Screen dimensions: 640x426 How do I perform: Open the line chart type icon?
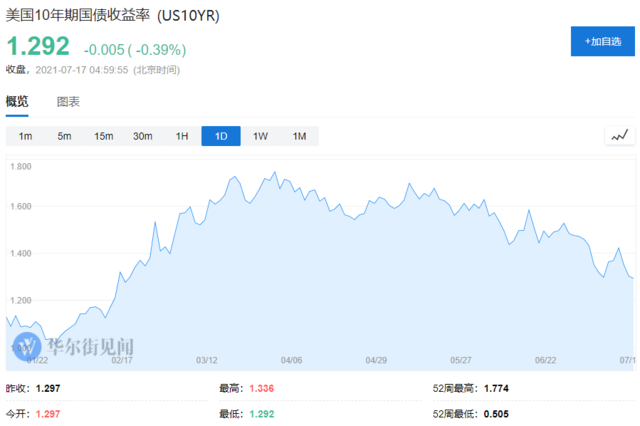(x=620, y=136)
